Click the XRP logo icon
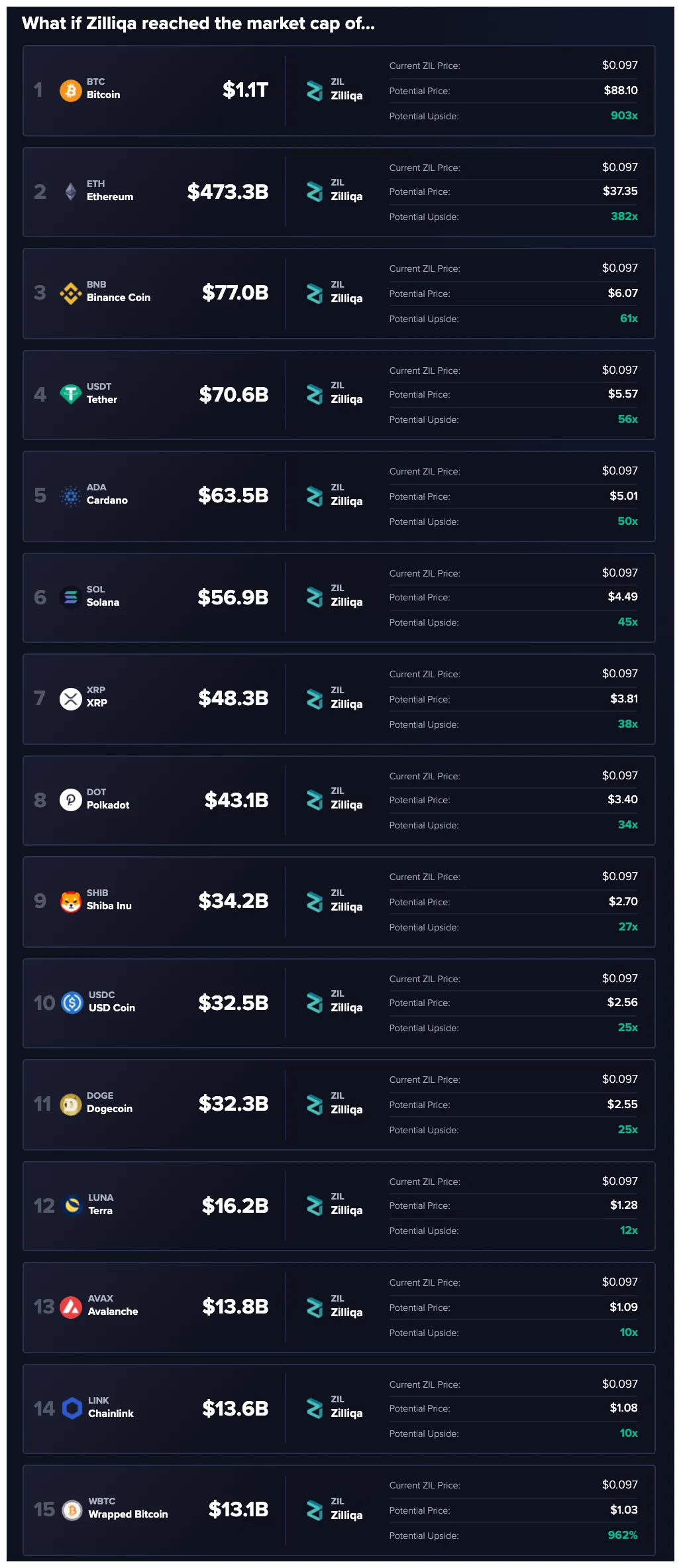Screen dimensions: 681x1568 [x=70, y=698]
